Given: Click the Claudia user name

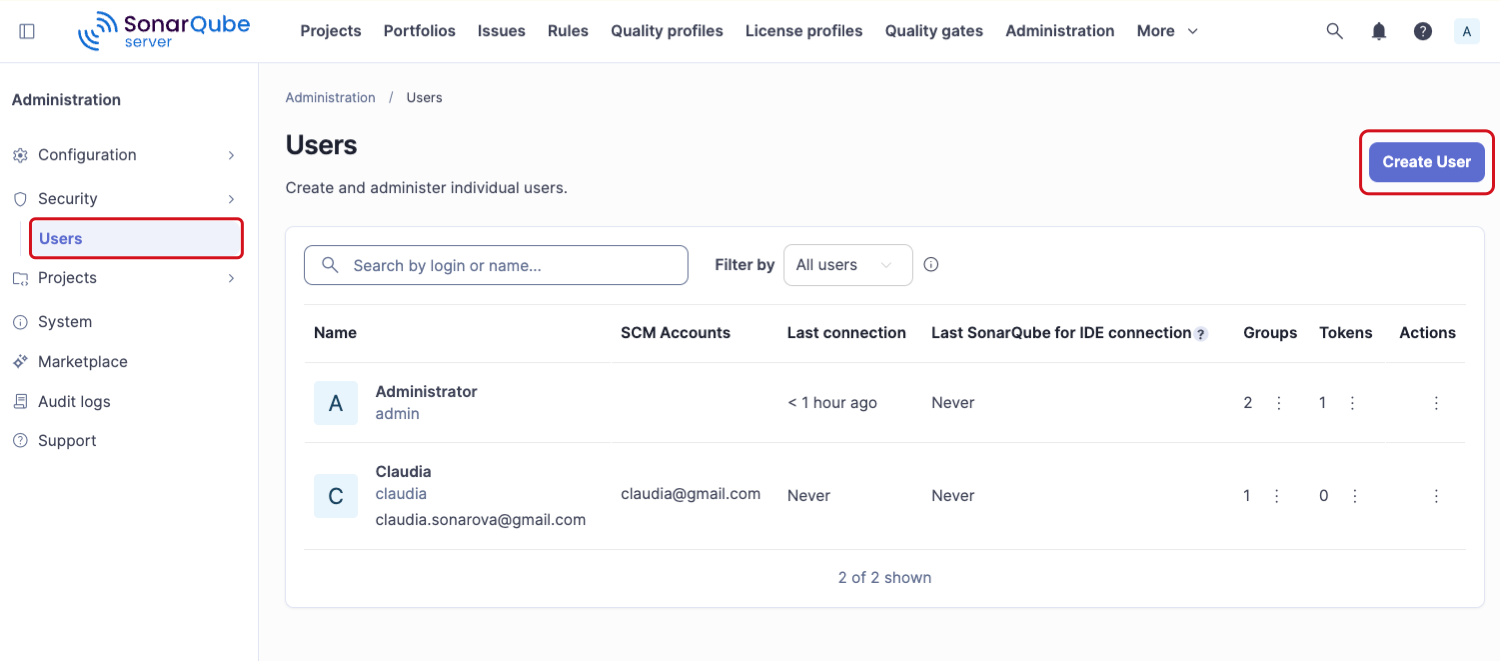Looking at the screenshot, I should (x=404, y=472).
